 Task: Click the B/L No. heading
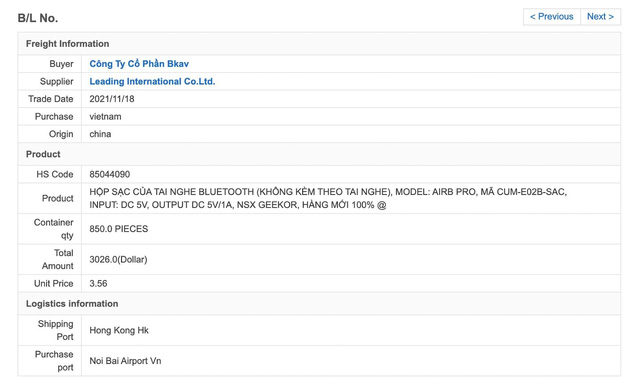(x=38, y=18)
